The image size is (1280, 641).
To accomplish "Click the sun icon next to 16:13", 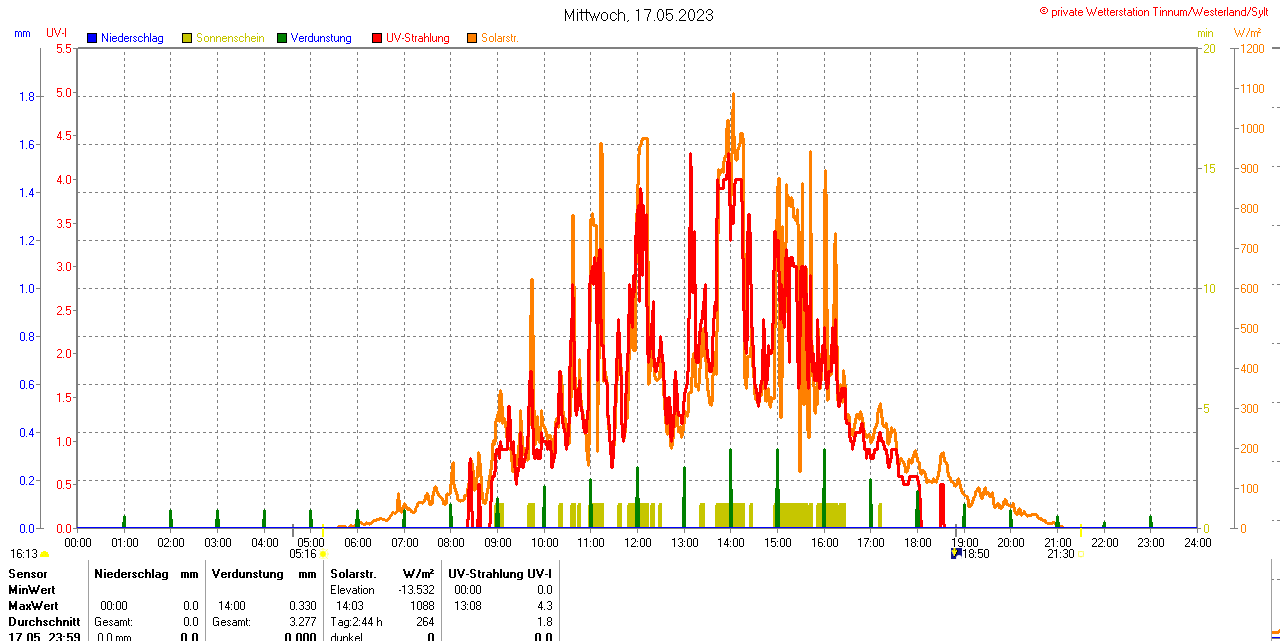I will tap(45, 554).
